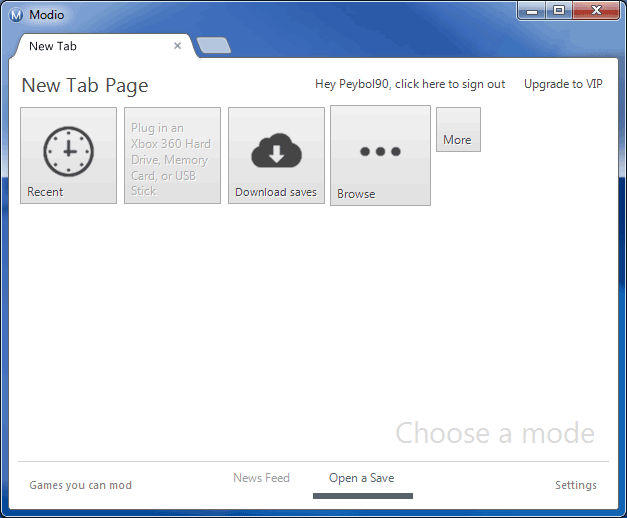Close the New Tab tab
Screen dimensions: 627x518
coord(178,46)
